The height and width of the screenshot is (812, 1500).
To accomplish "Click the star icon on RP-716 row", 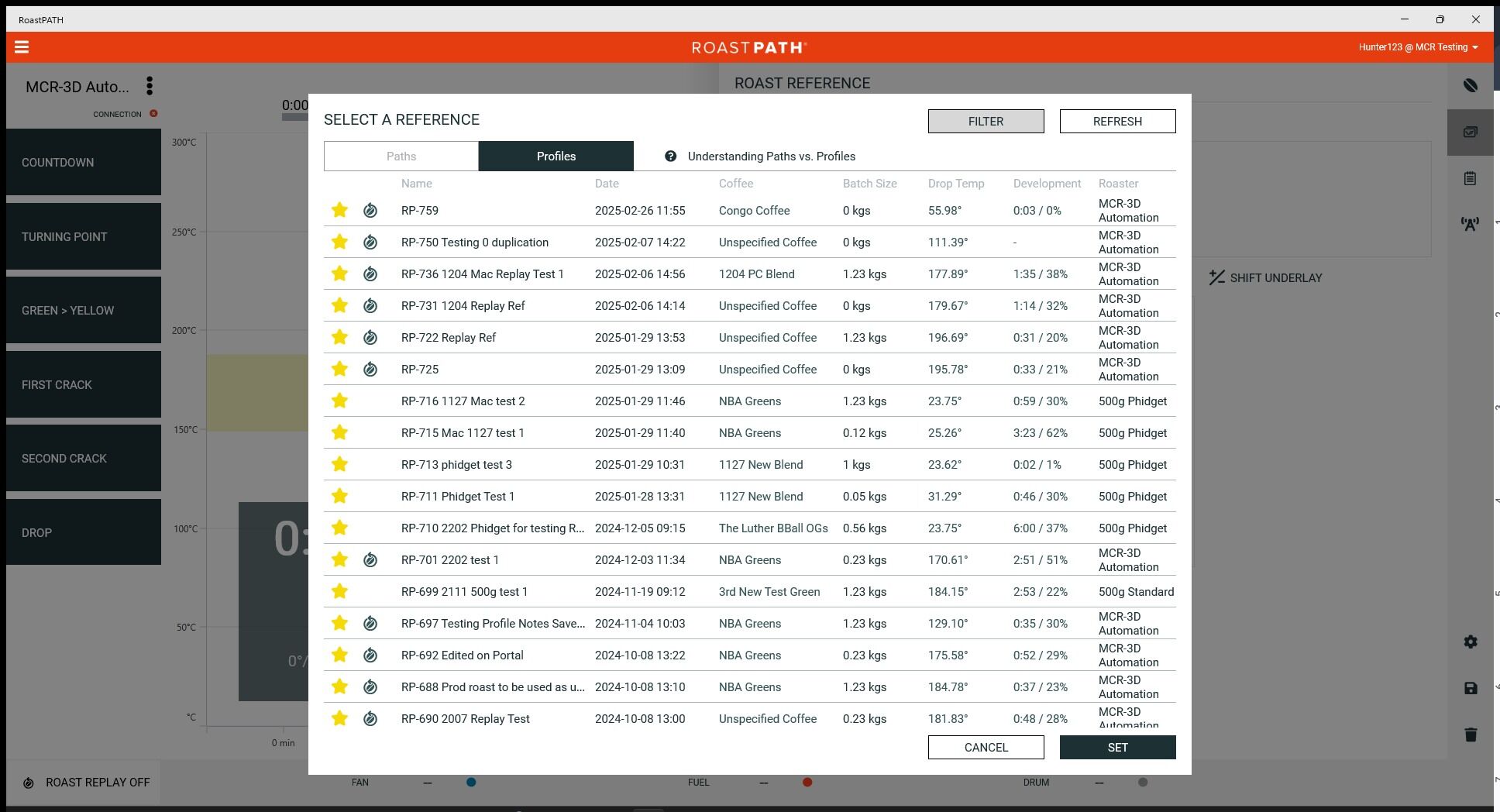I will pyautogui.click(x=339, y=401).
